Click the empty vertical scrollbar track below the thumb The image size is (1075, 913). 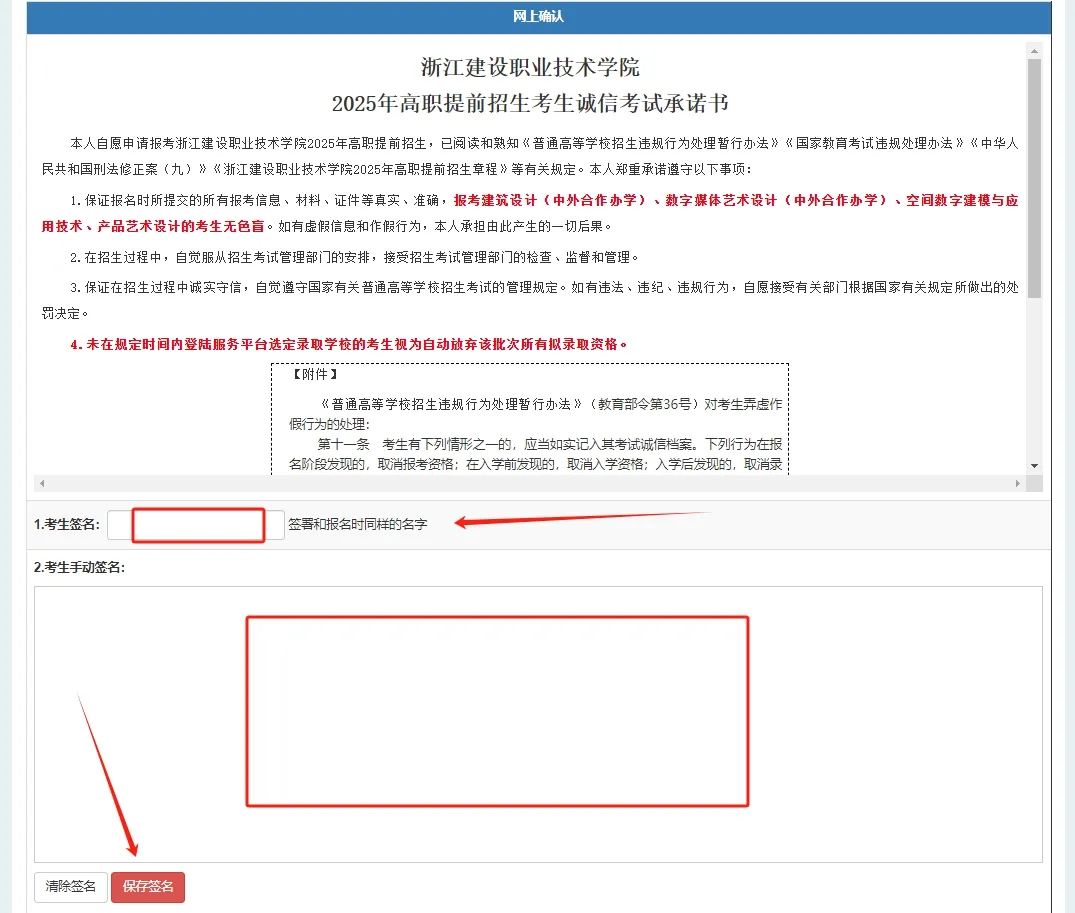pos(1034,380)
